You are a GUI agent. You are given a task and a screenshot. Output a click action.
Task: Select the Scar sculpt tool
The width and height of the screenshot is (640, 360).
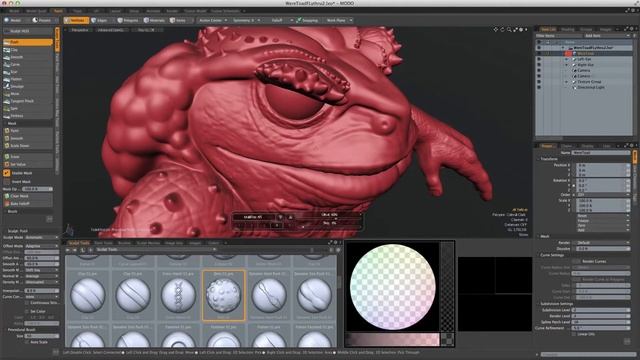(28, 72)
